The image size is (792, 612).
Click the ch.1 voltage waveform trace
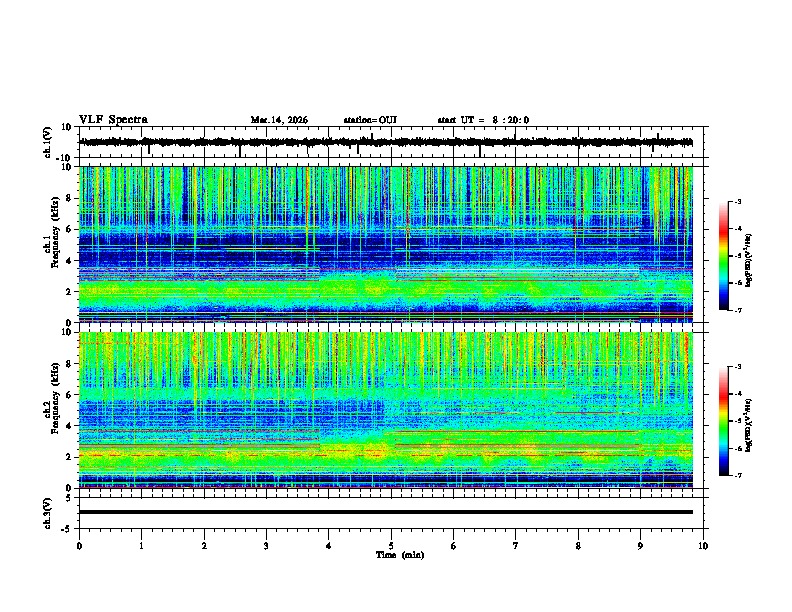point(386,142)
